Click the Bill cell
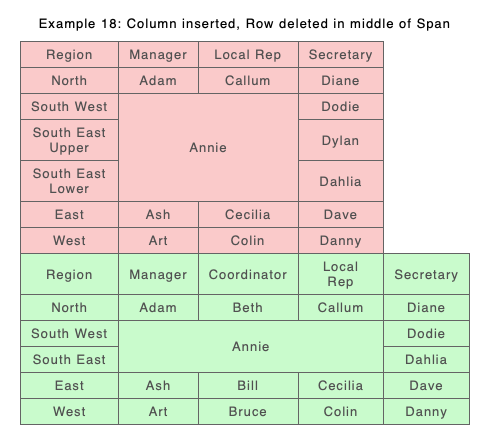The width and height of the screenshot is (494, 441). pos(248,386)
